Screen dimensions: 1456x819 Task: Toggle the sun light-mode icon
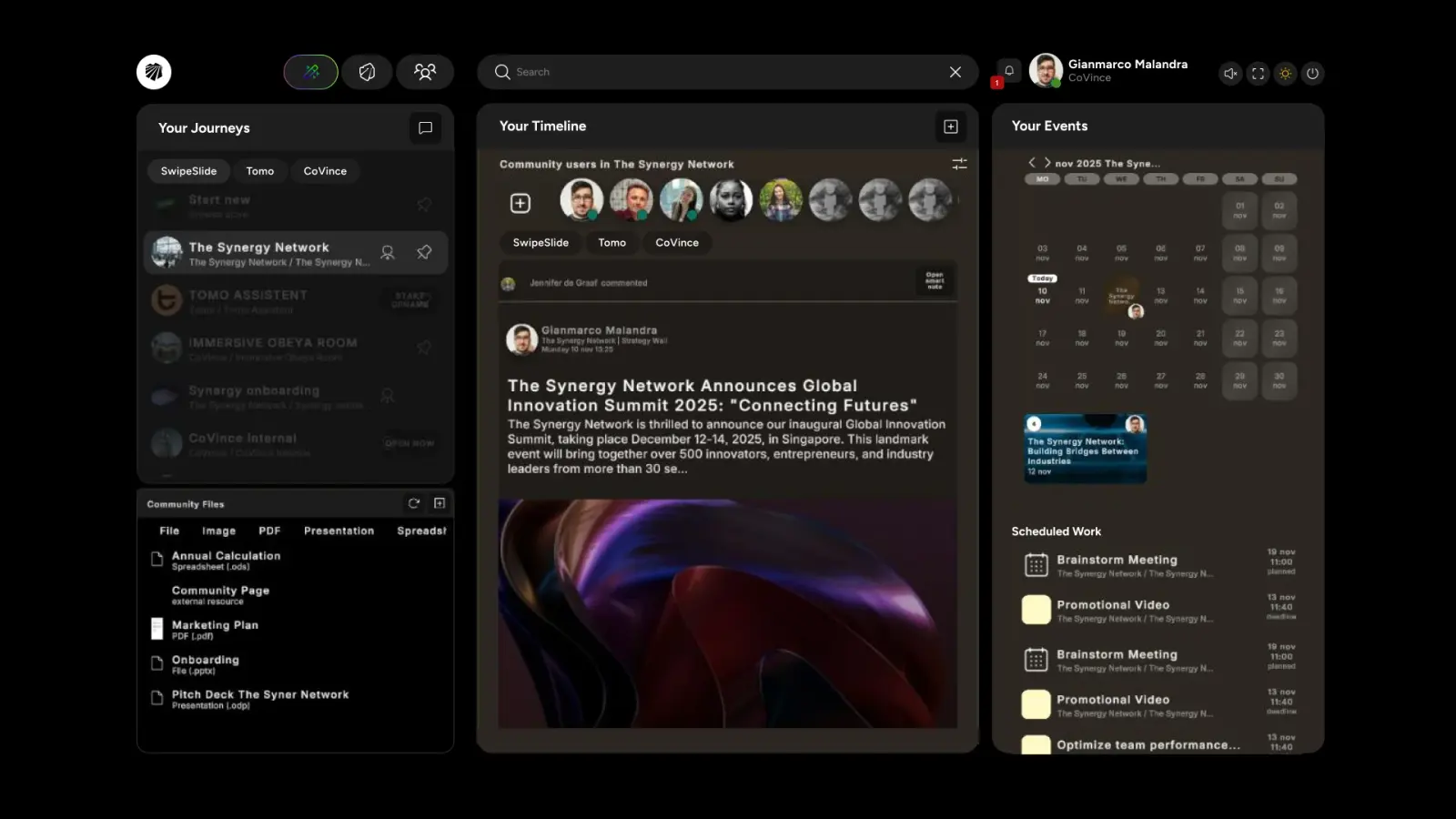coord(1285,74)
